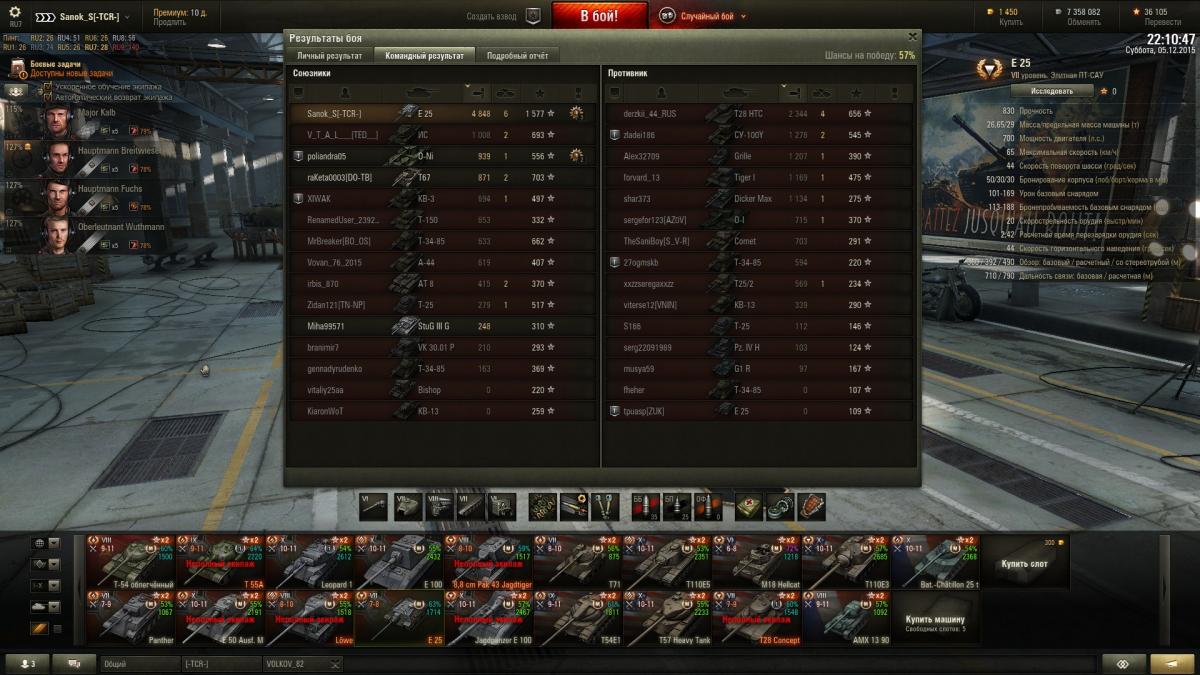
Task: Open the 'Общий' chat tab
Action: click(x=139, y=664)
